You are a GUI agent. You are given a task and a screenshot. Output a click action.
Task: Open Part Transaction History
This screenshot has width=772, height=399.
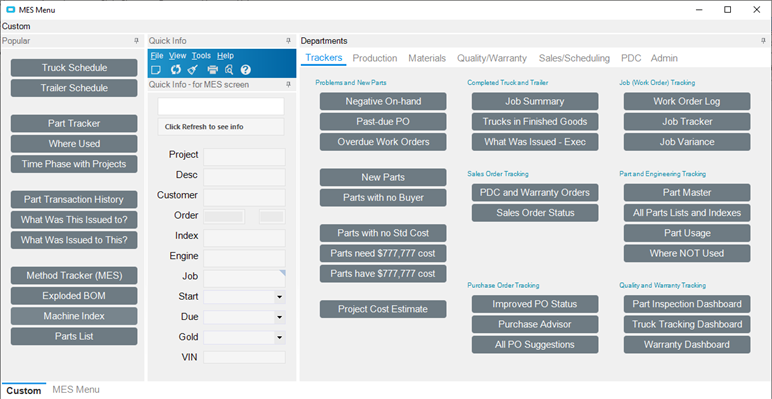(x=74, y=200)
